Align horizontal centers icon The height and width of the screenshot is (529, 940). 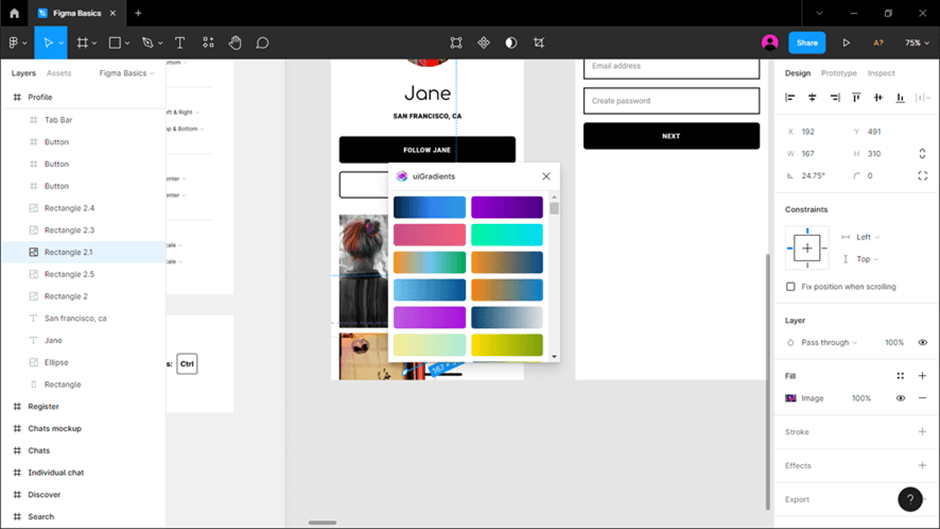pyautogui.click(x=812, y=97)
